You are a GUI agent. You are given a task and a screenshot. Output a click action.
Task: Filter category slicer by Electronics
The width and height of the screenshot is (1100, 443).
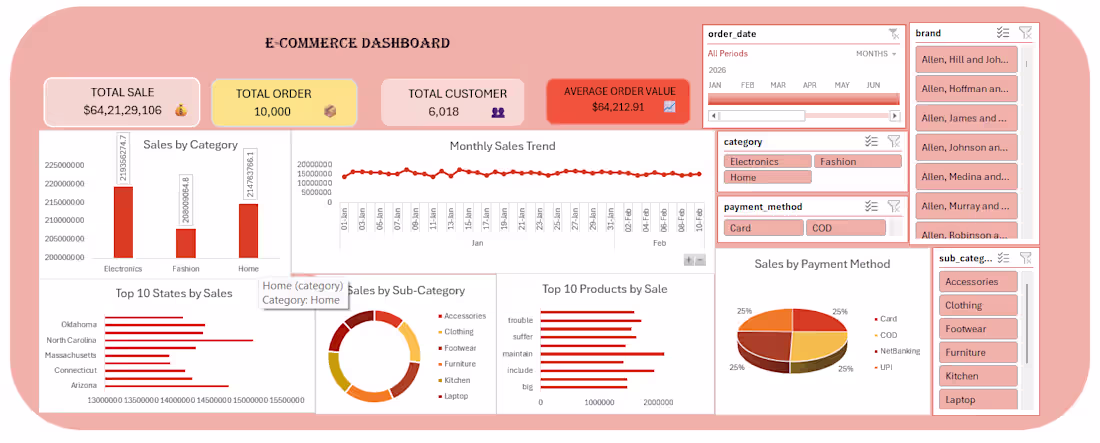tap(767, 161)
